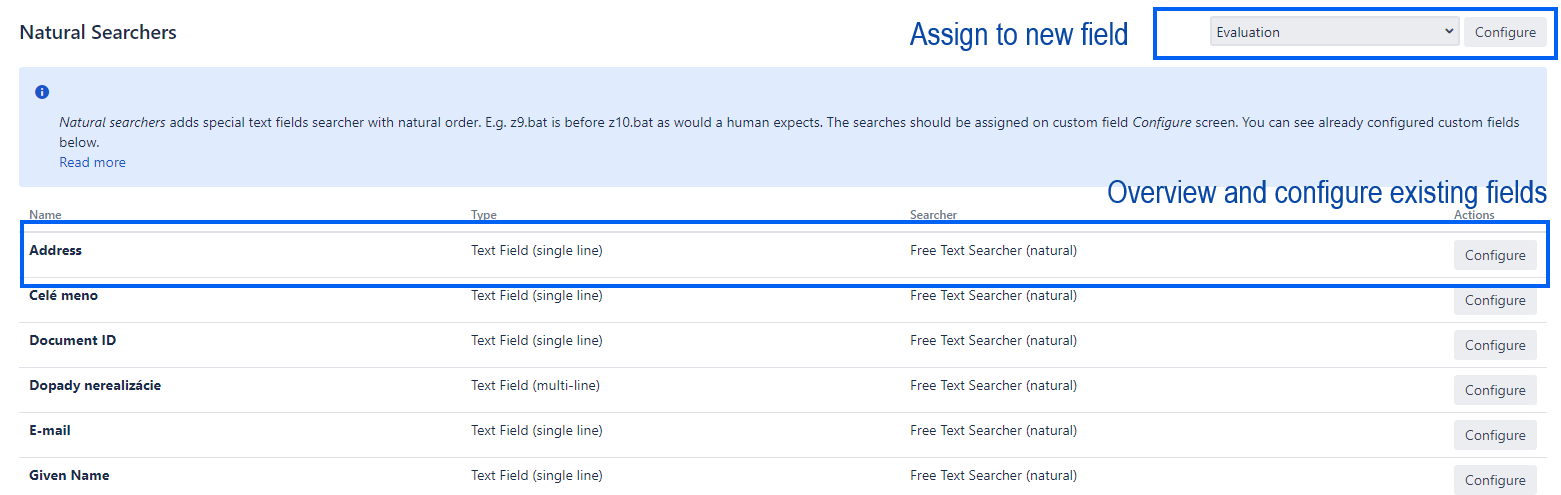Image resolution: width=1561 pixels, height=495 pixels.
Task: Click the Type column header
Action: (484, 215)
